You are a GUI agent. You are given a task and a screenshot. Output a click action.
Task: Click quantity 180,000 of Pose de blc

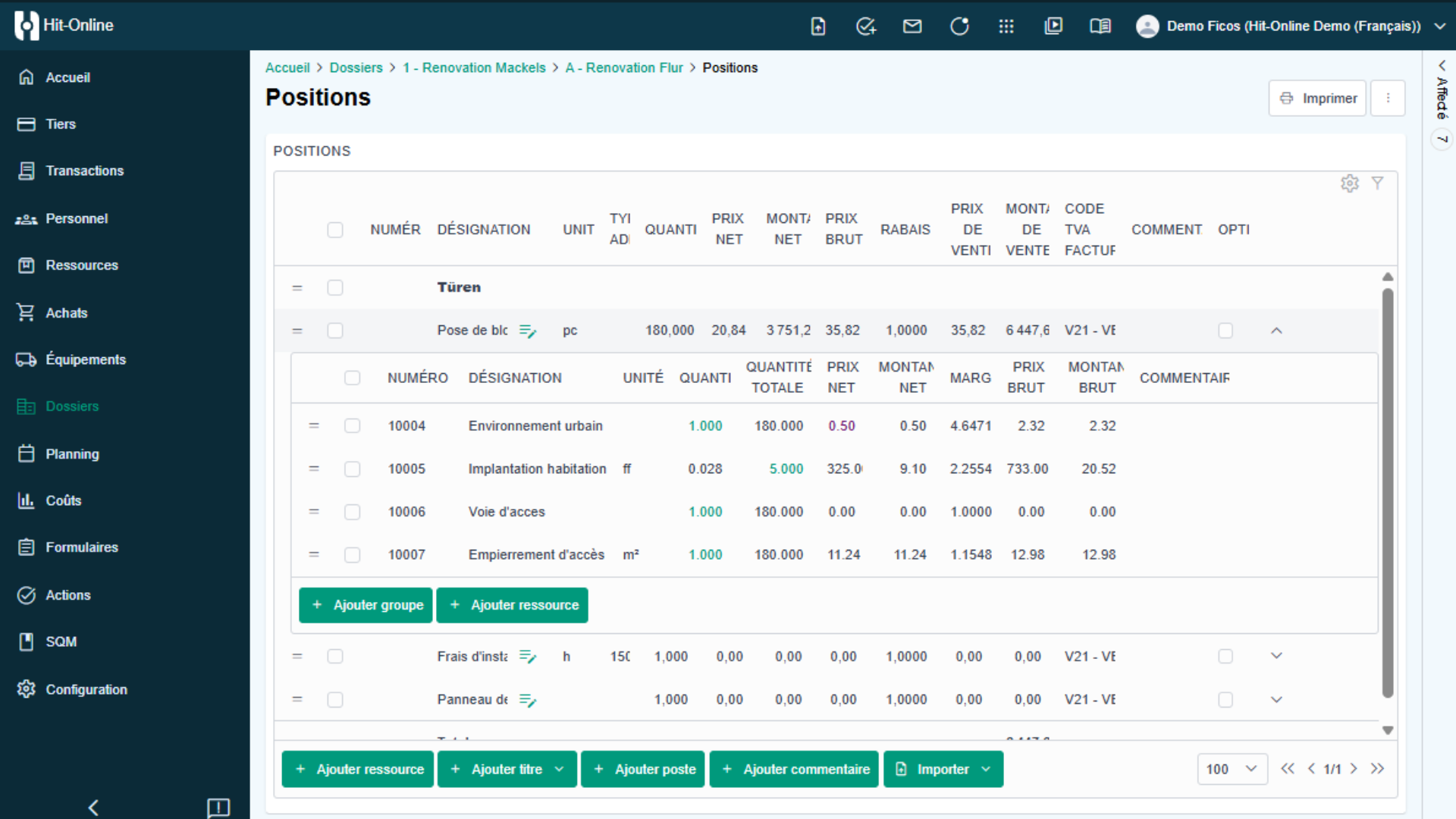pos(670,331)
